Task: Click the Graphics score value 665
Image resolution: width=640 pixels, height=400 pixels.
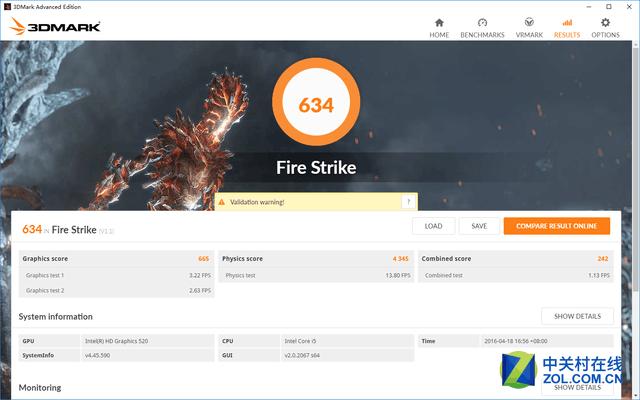Action: click(203, 259)
